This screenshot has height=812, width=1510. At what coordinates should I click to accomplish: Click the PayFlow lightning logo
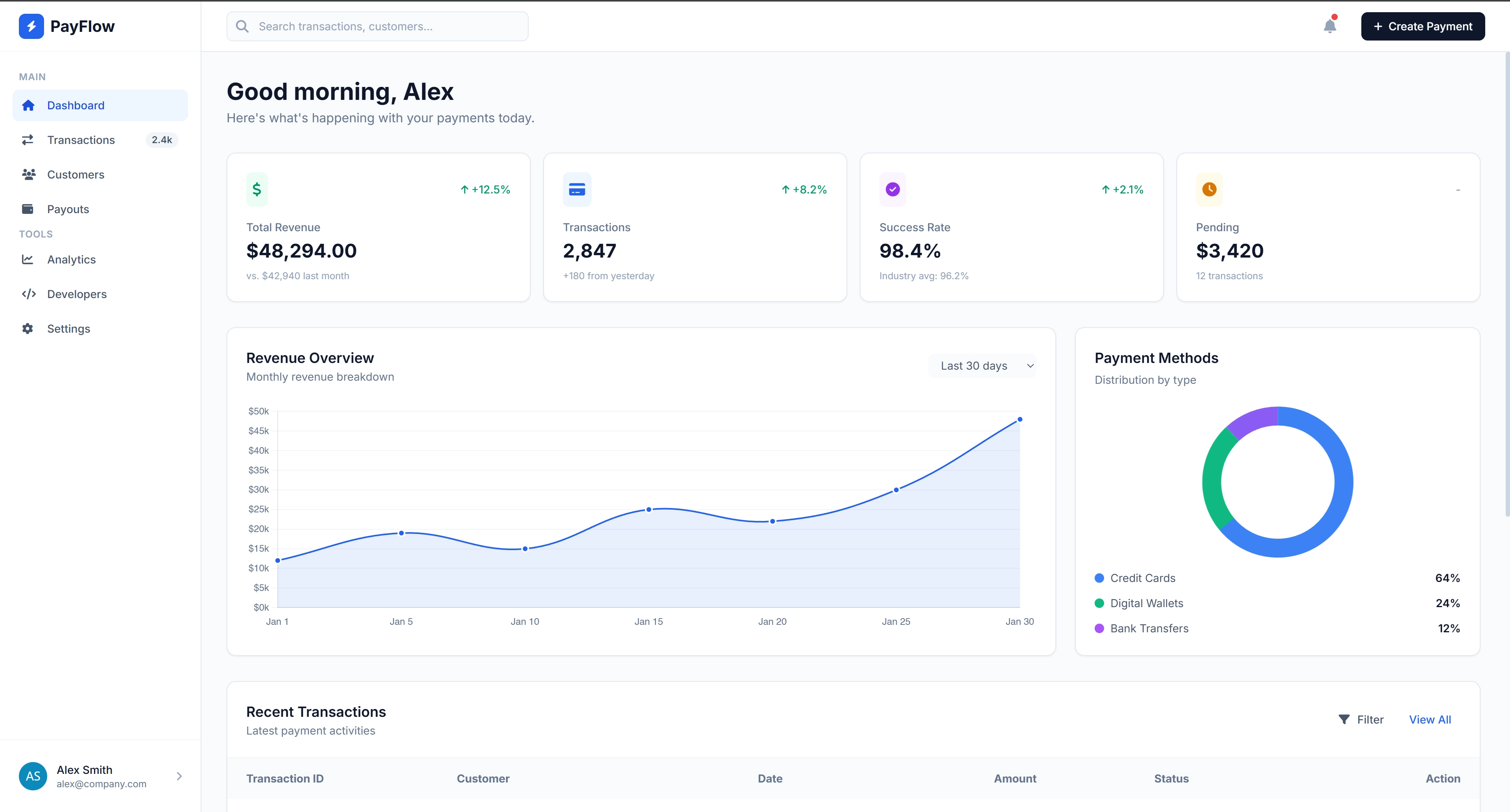click(31, 26)
